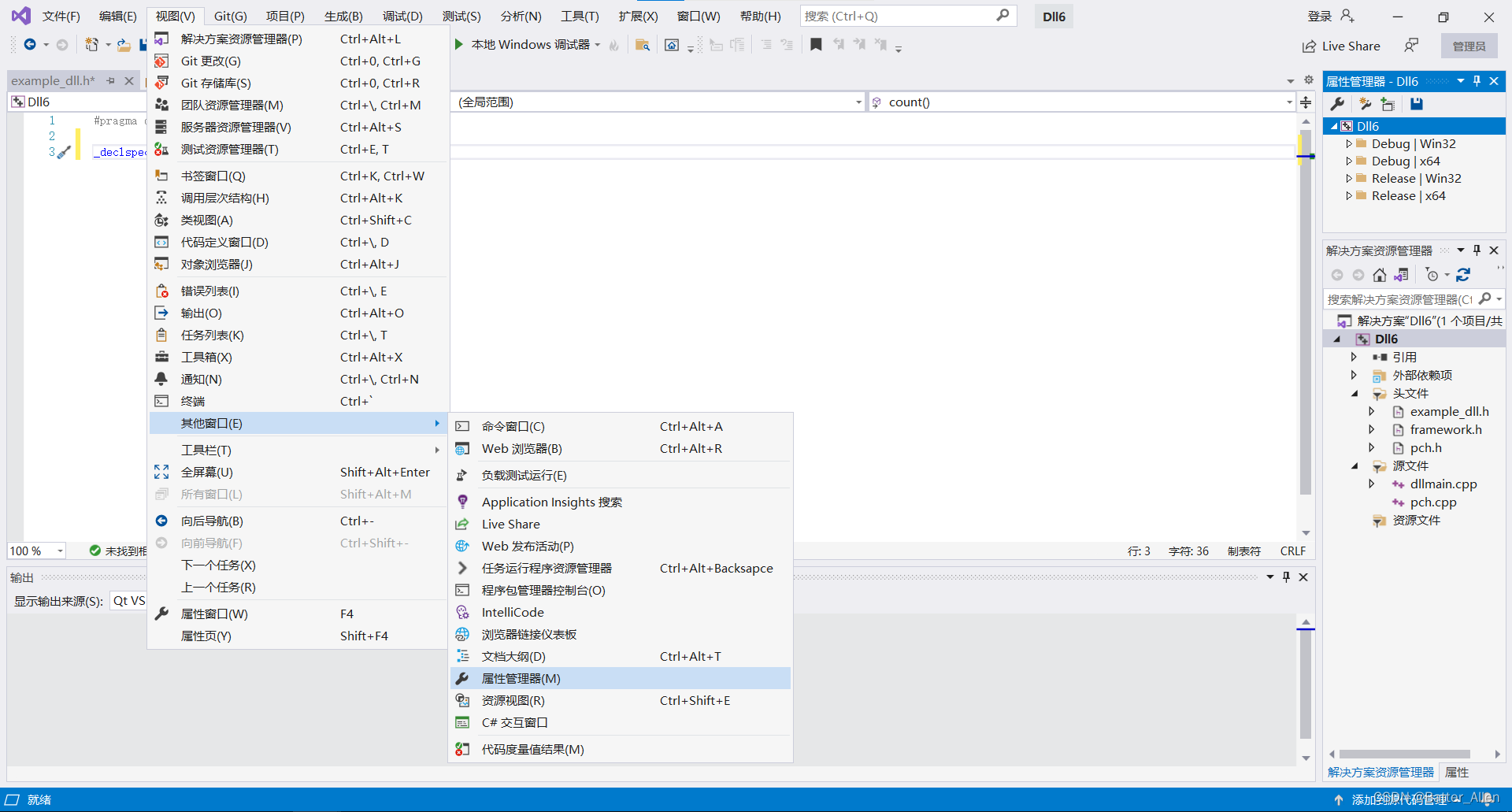Pin the 解决方案资源管理器 panel
Viewport: 1512px width, 812px height.
tap(1477, 250)
